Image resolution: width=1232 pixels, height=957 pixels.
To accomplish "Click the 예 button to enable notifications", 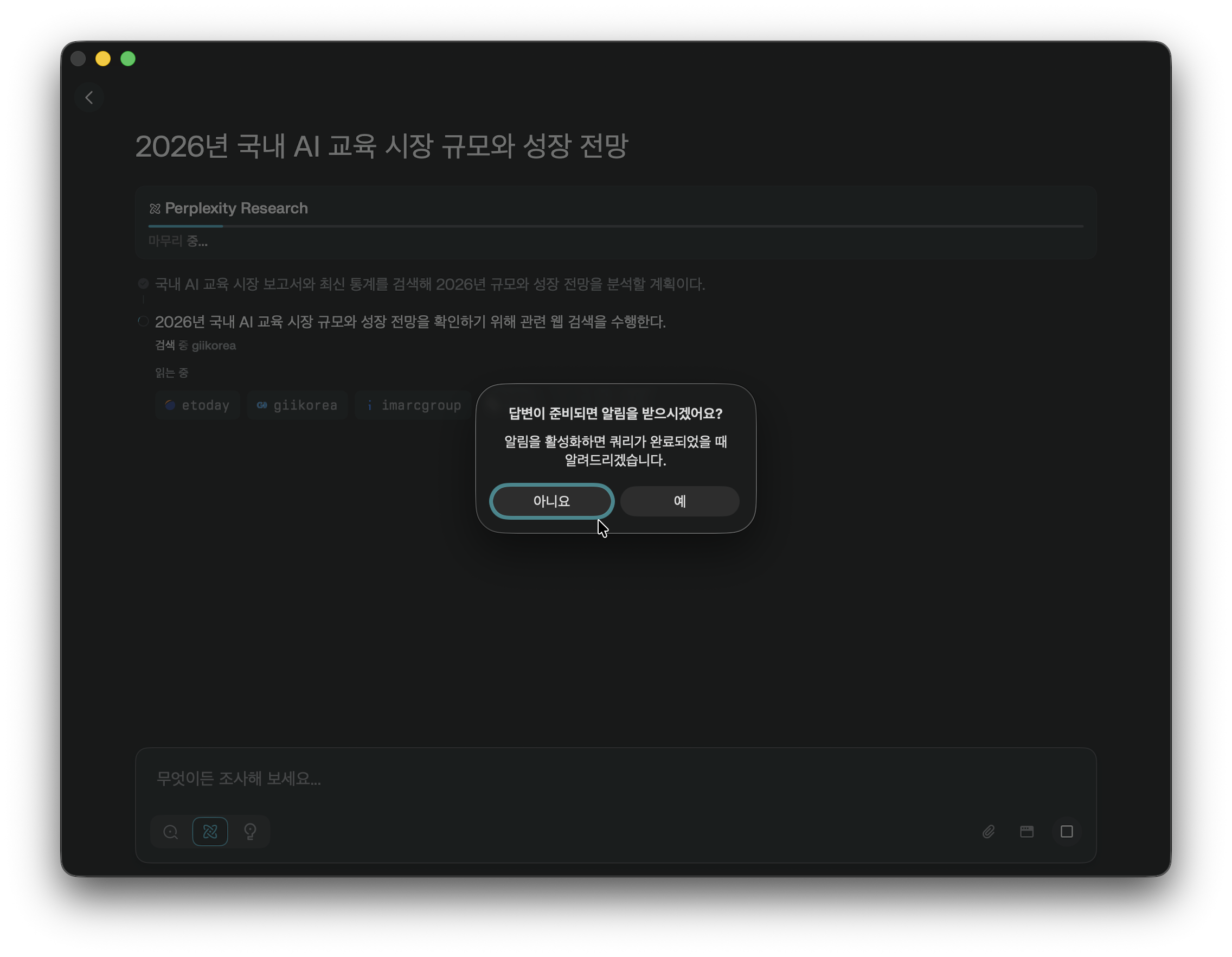I will click(x=679, y=501).
